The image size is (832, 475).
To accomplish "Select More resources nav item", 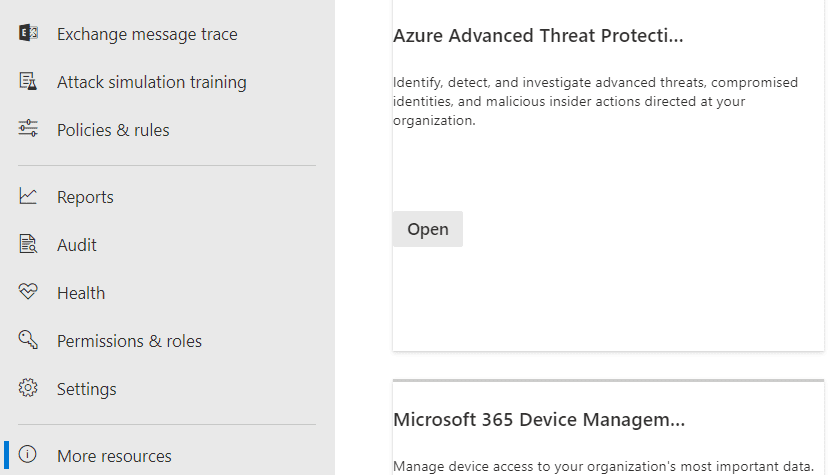I will (x=114, y=456).
